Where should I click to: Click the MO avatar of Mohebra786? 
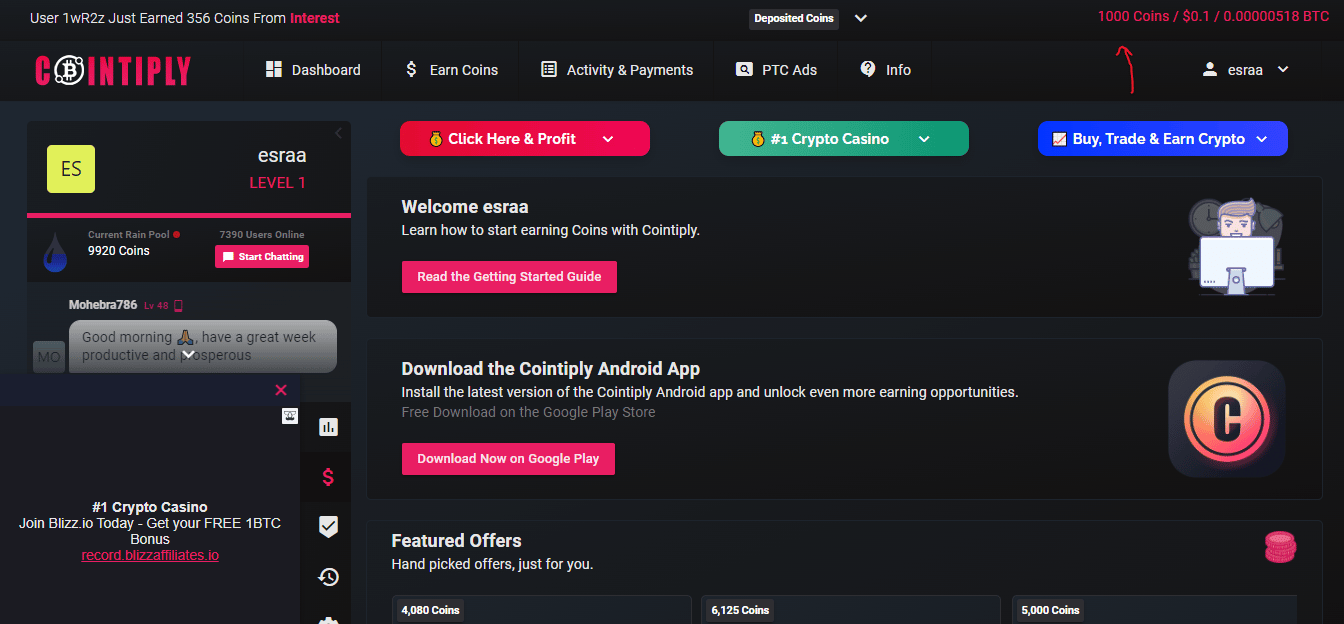pyautogui.click(x=48, y=355)
